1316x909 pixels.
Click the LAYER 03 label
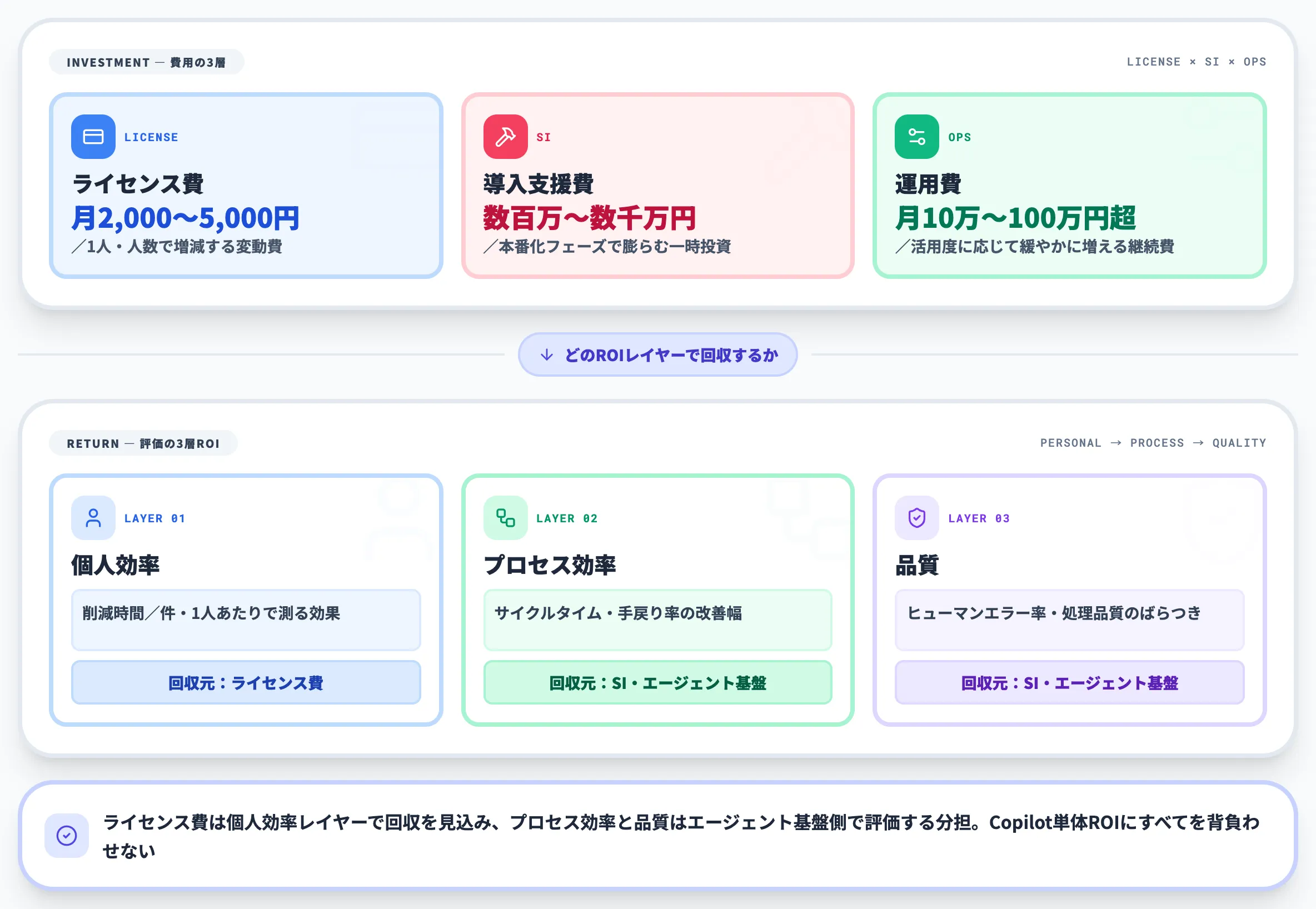pyautogui.click(x=979, y=518)
